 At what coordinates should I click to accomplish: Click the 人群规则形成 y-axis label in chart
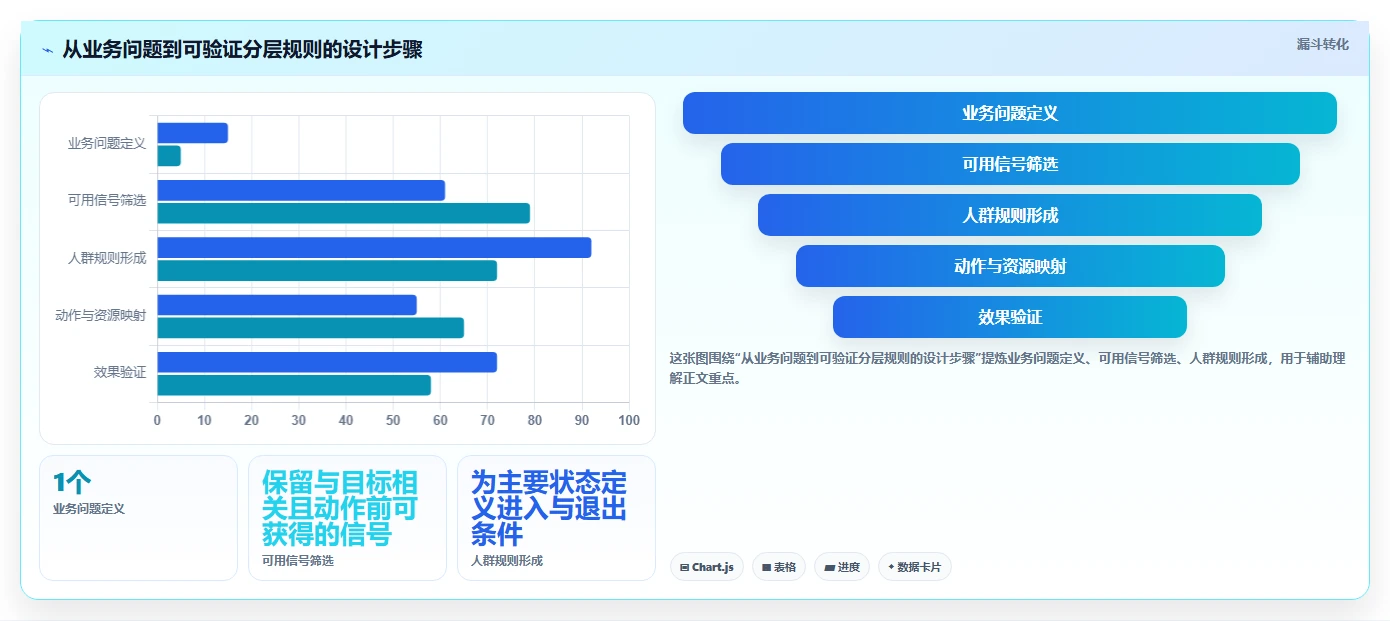coord(107,258)
